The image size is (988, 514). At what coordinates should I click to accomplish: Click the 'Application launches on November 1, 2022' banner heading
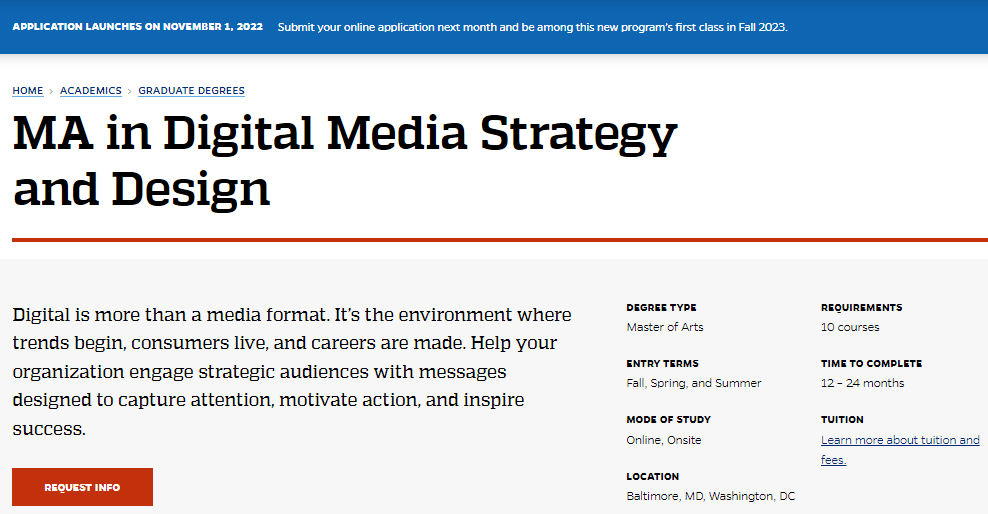pos(138,27)
